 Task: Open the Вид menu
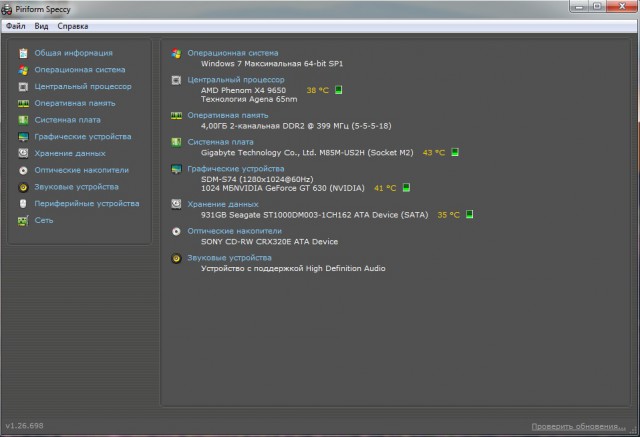(x=41, y=26)
